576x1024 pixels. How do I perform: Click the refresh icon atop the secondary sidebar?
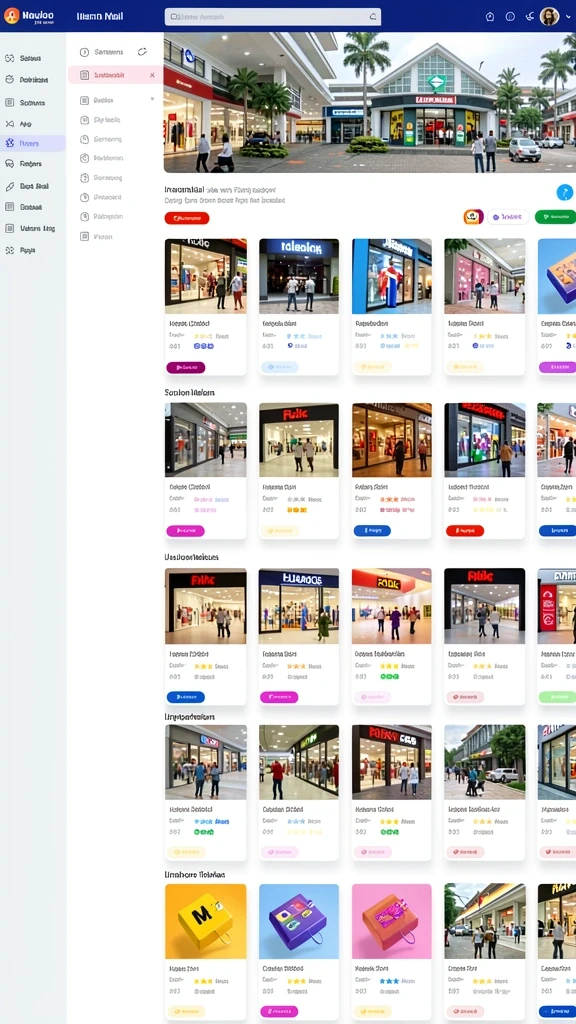[142, 52]
